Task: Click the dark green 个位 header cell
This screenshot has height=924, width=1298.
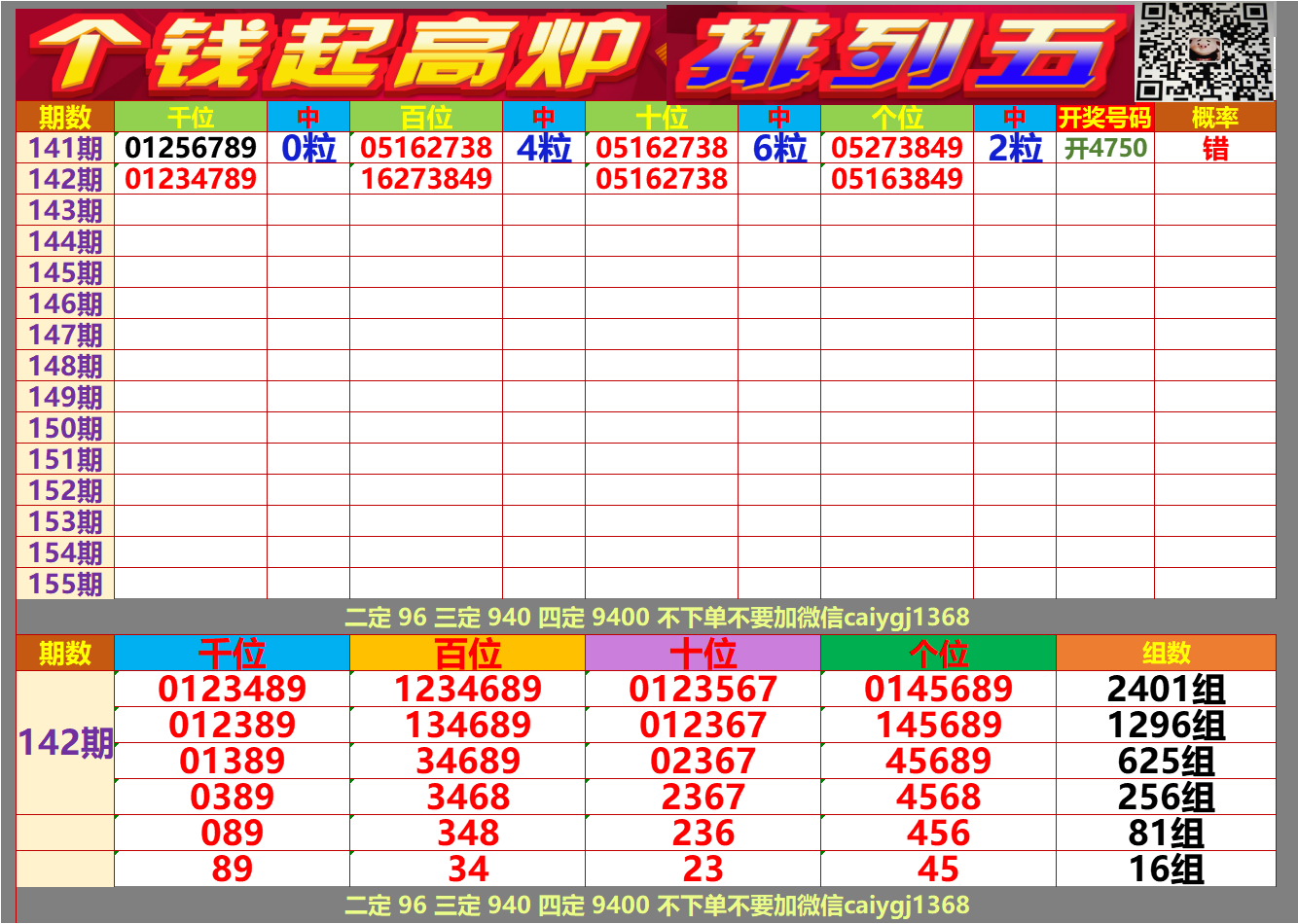Action: pyautogui.click(x=938, y=653)
